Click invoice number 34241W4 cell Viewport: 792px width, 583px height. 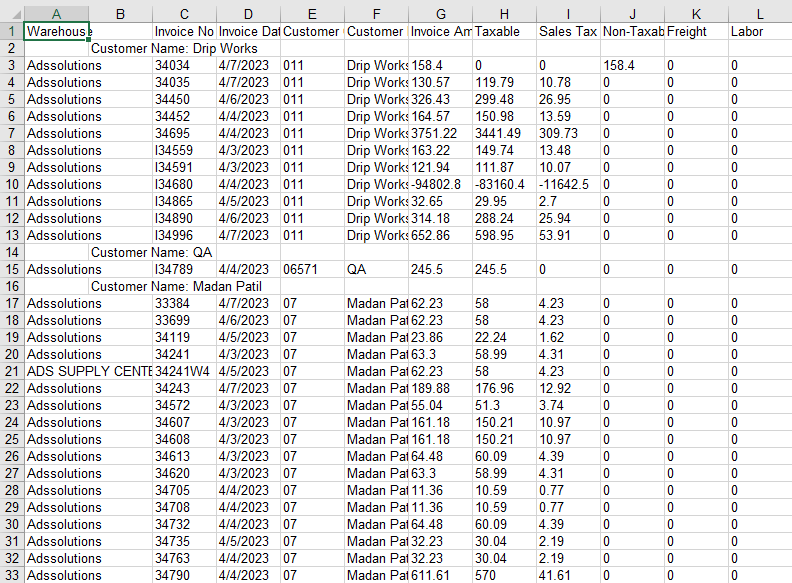click(x=184, y=371)
